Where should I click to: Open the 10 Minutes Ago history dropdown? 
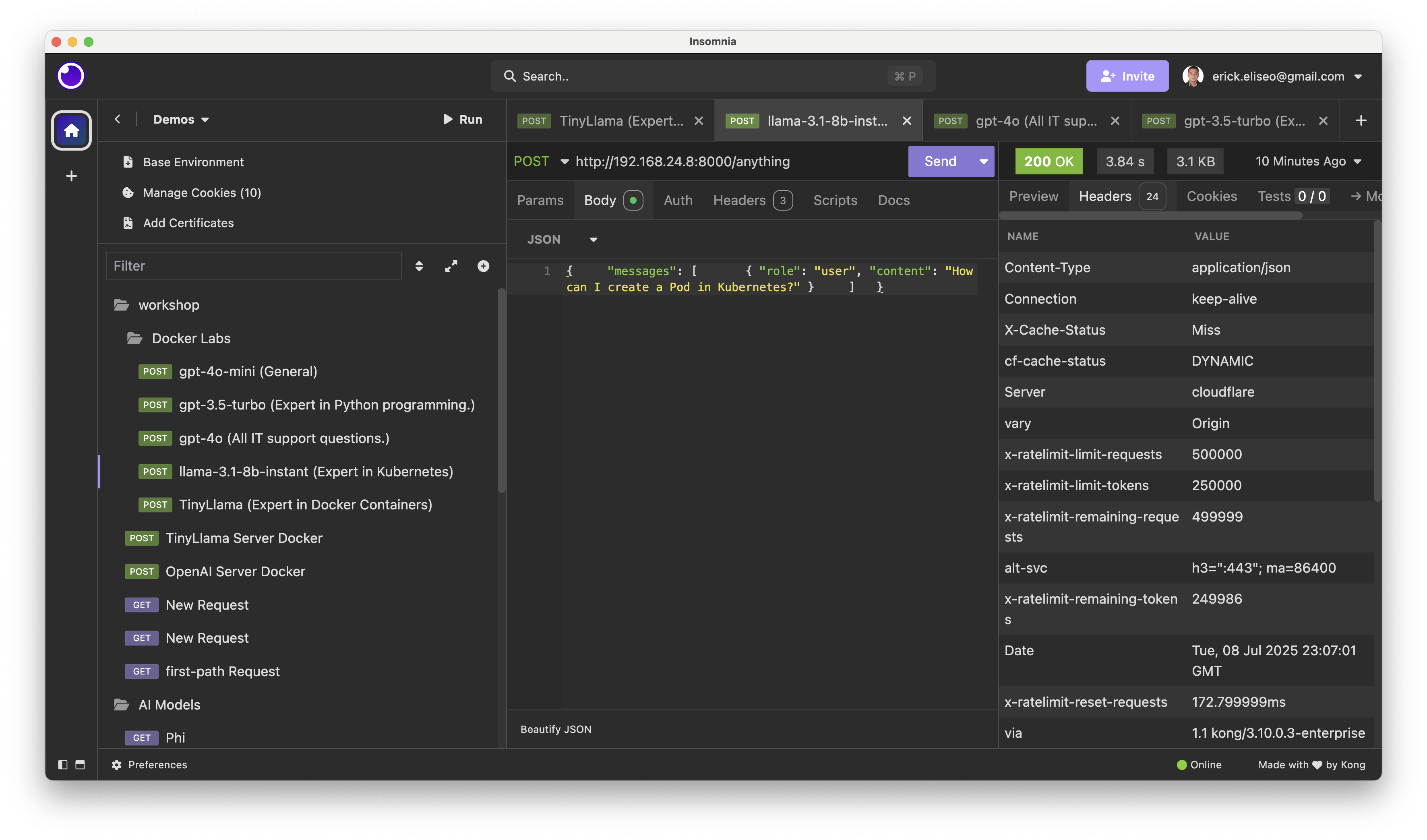point(1308,161)
